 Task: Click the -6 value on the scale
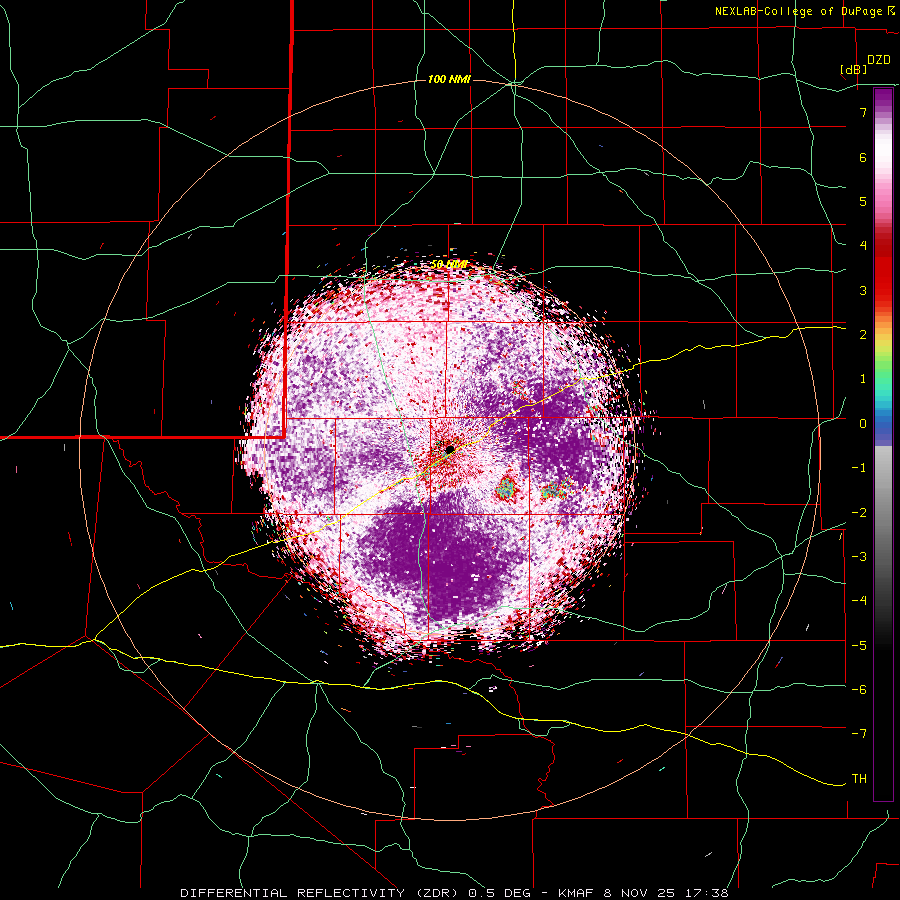pos(859,689)
